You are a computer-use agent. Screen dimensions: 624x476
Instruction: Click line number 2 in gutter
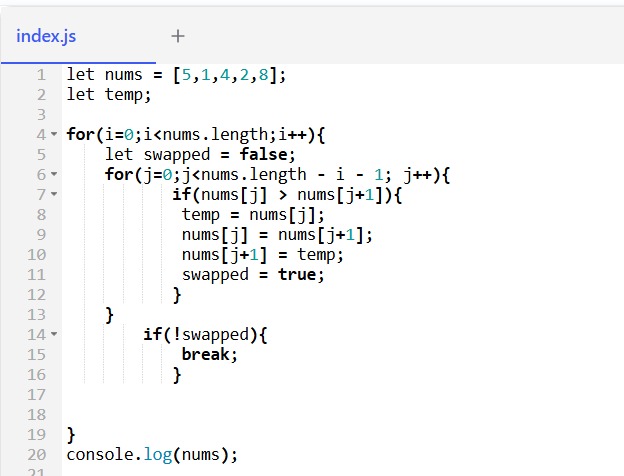click(x=41, y=95)
